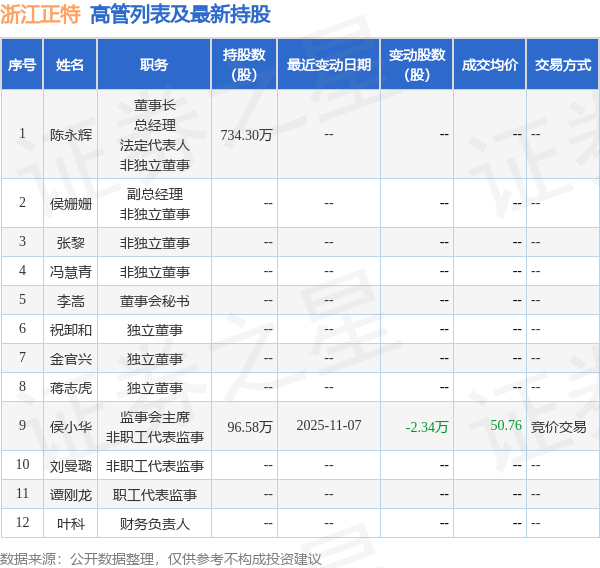Viewport: 600px width, 568px height.
Task: Click the 序号 column header
Action: coord(22,65)
